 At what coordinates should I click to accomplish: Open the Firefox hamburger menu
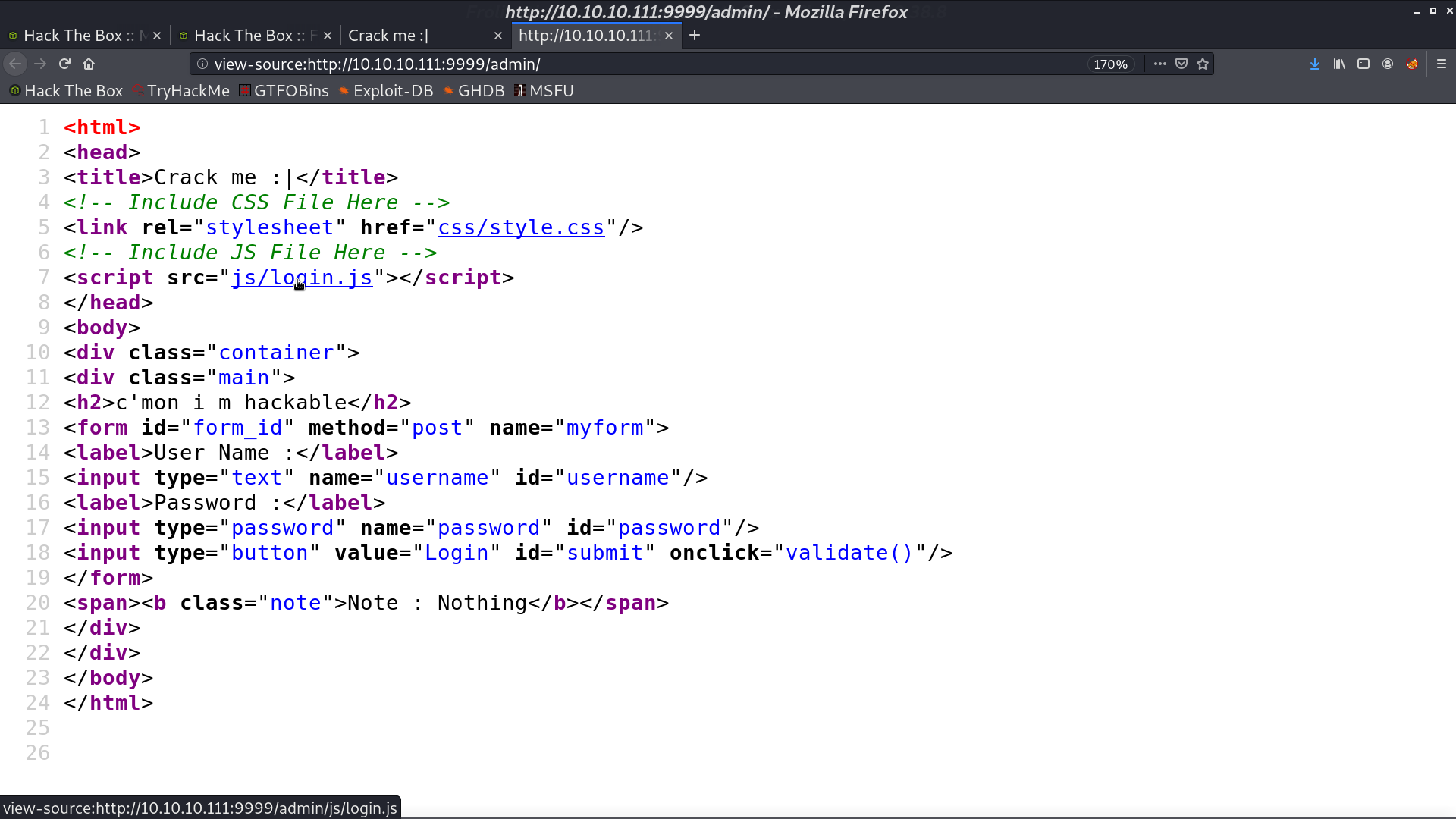coord(1442,64)
